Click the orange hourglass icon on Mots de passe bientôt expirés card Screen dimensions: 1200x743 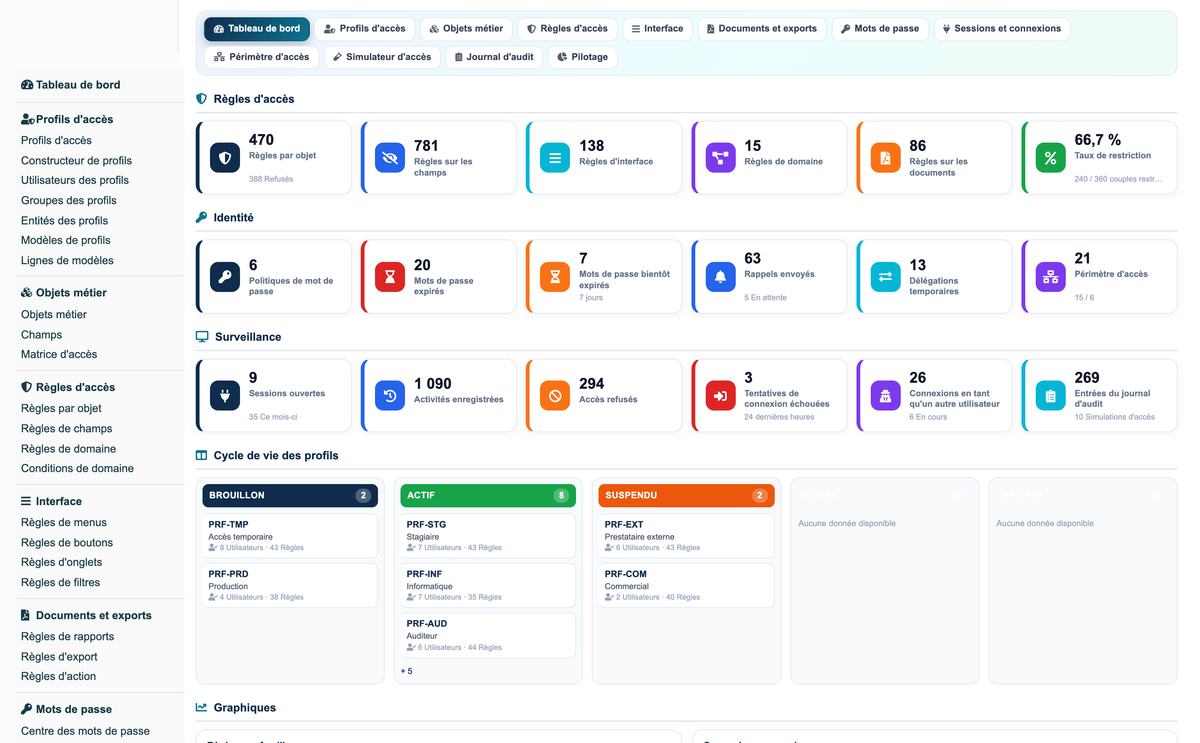click(555, 277)
